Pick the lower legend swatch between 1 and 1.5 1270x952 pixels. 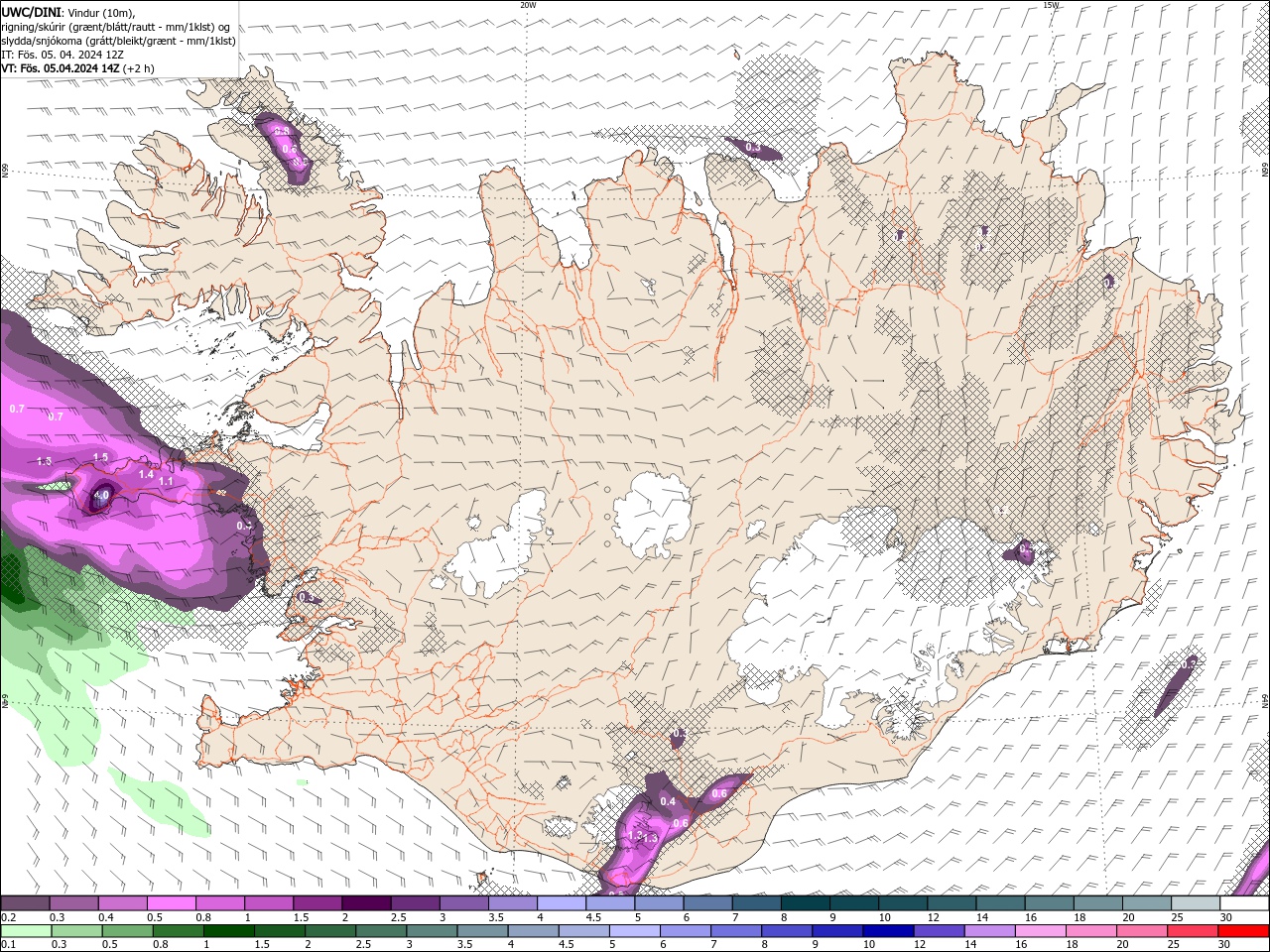228,931
